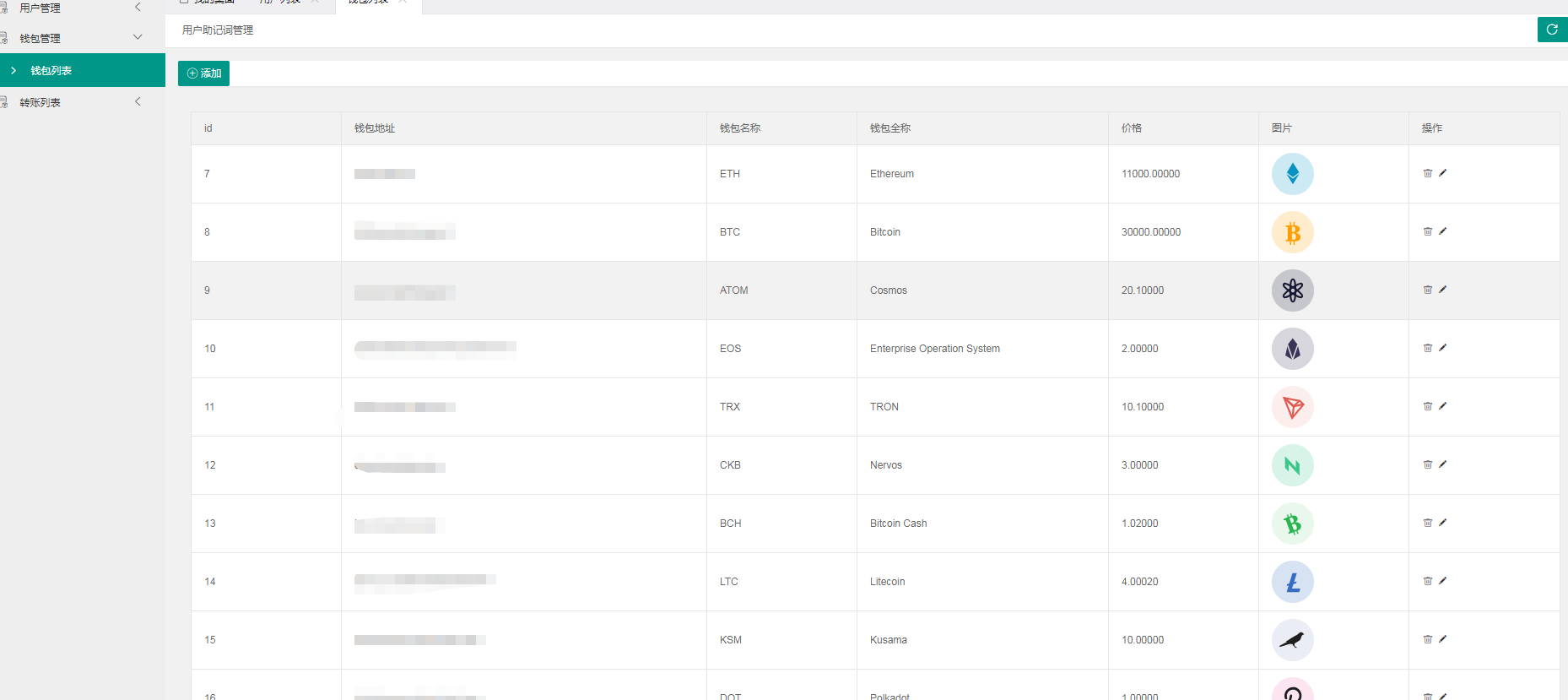The height and width of the screenshot is (700, 1568).
Task: Delete the Kusama wallet row
Action: tap(1428, 639)
